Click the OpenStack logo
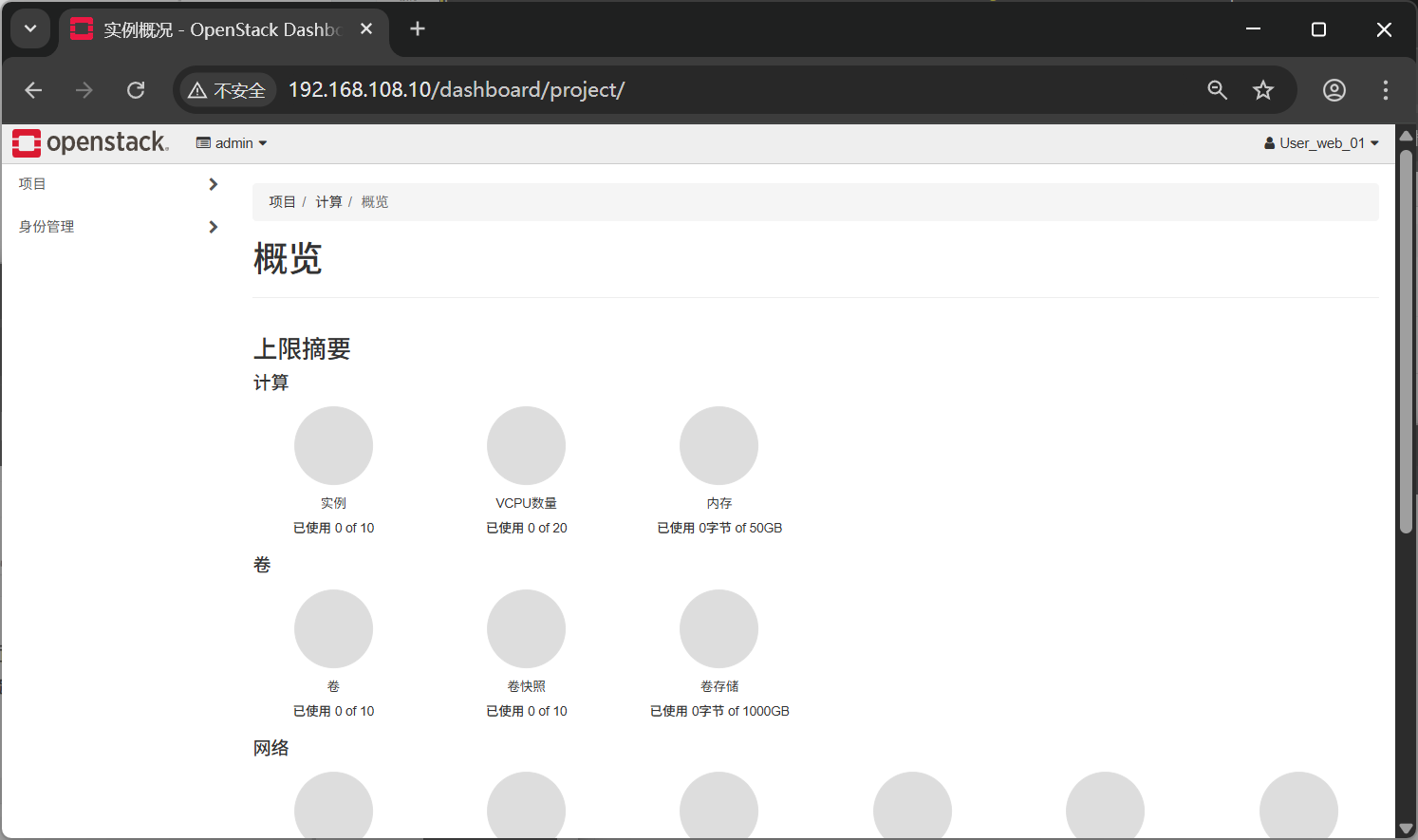The image size is (1418, 840). (90, 142)
